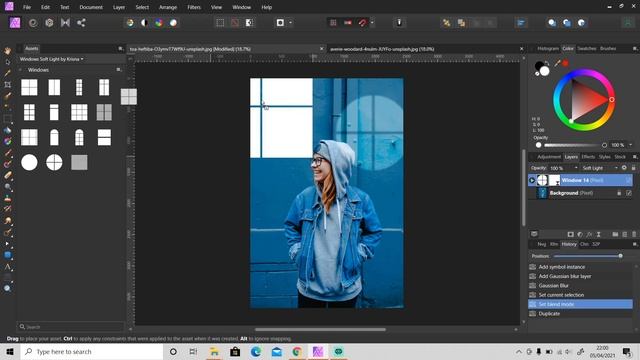Click the Assistant Manager toolbar icon
Screen dimensions: 640x360
(399, 23)
